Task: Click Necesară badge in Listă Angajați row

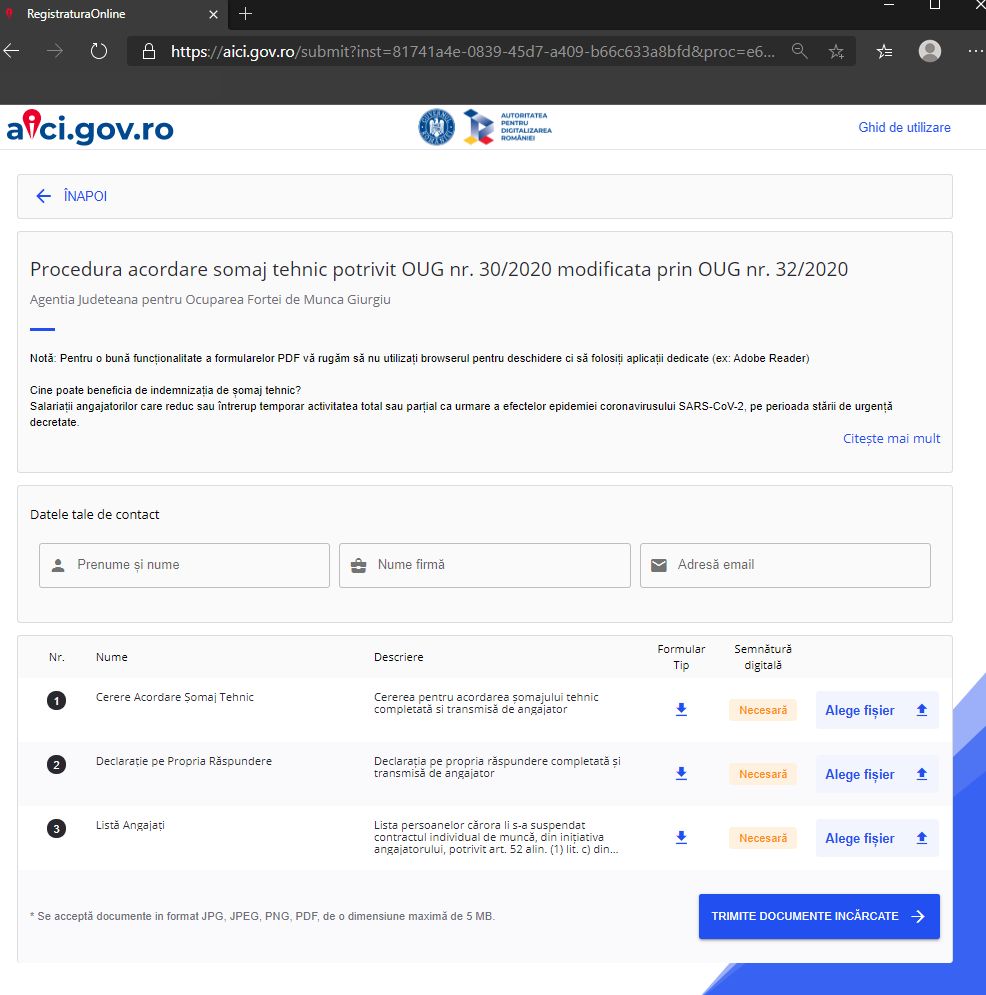Action: [763, 838]
